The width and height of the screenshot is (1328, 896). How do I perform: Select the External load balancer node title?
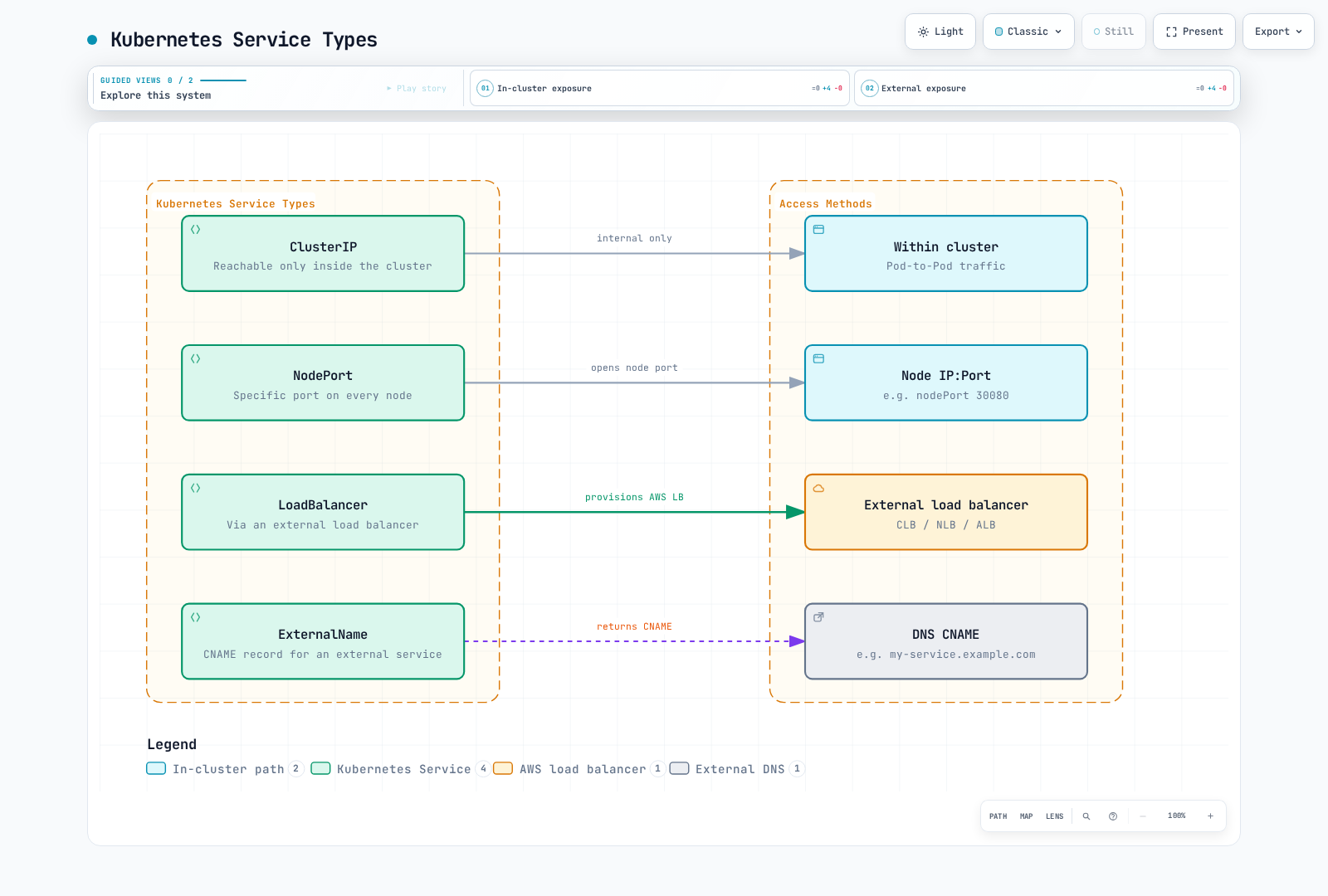(x=946, y=505)
